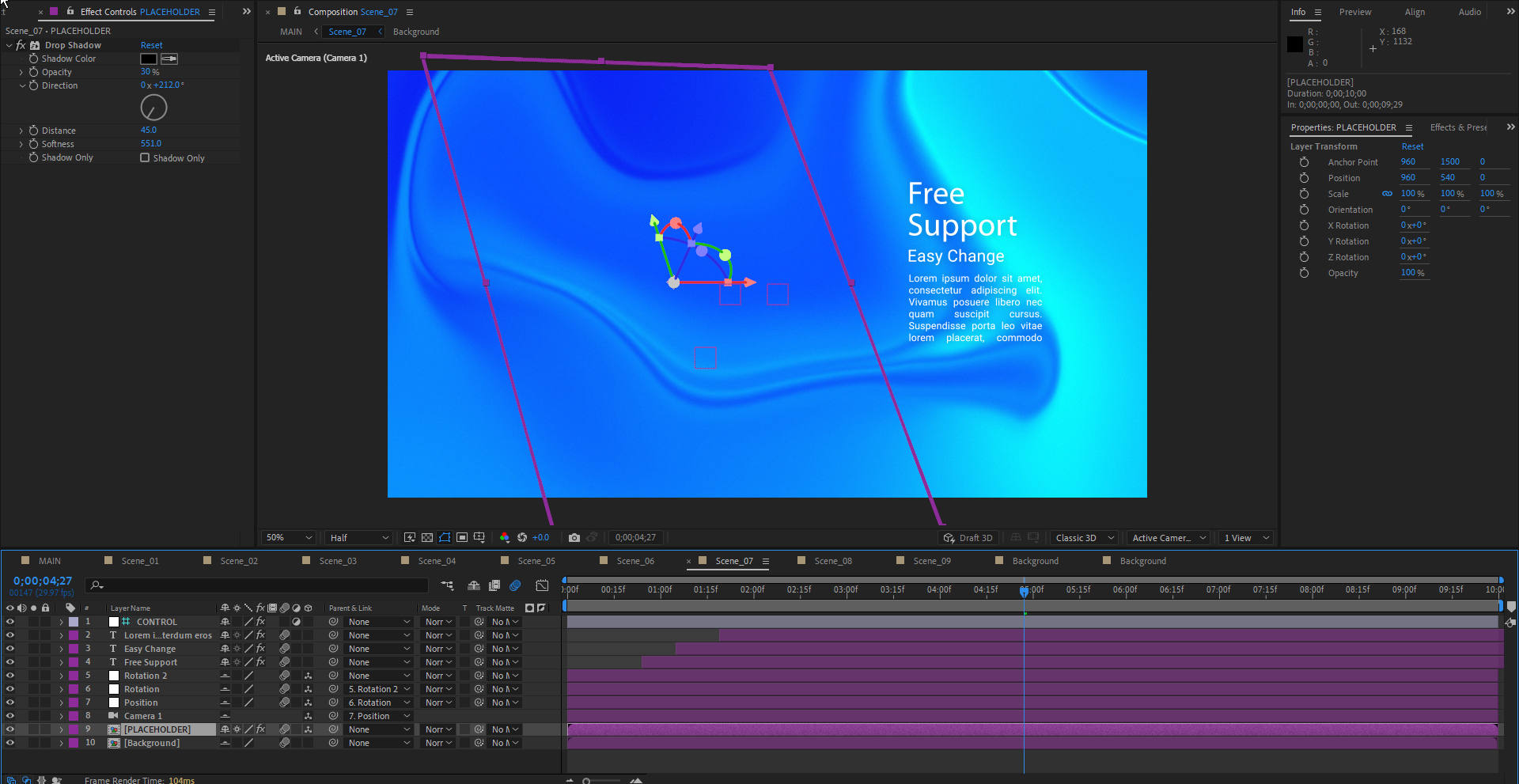The height and width of the screenshot is (784, 1519).
Task: Toggle Motion Blur for the timeline
Action: [x=515, y=585]
